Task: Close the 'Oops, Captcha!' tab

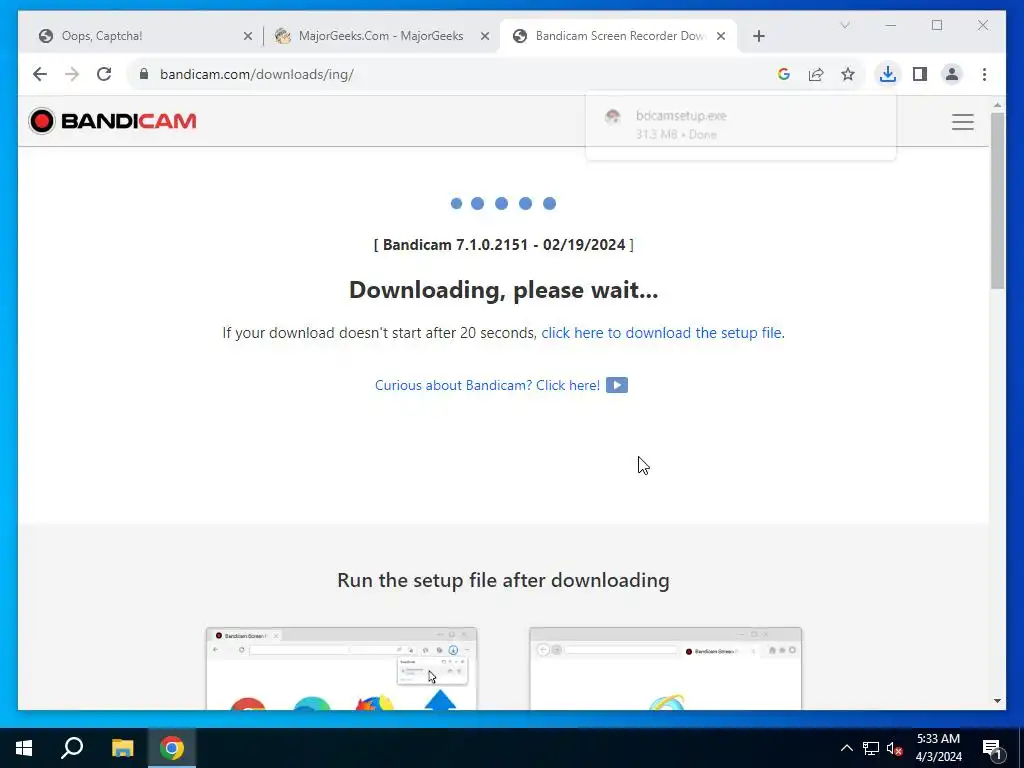Action: (x=248, y=36)
